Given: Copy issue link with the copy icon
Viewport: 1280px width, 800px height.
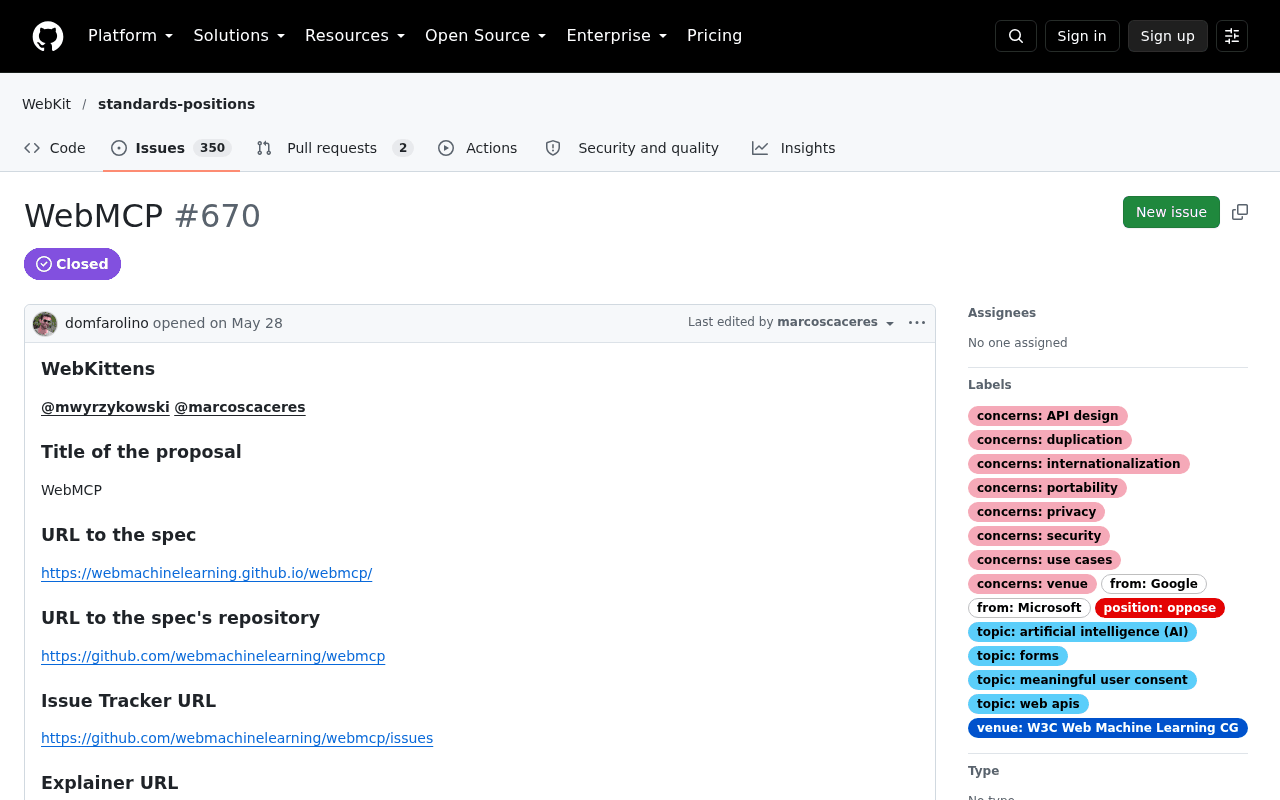Looking at the screenshot, I should (1240, 212).
